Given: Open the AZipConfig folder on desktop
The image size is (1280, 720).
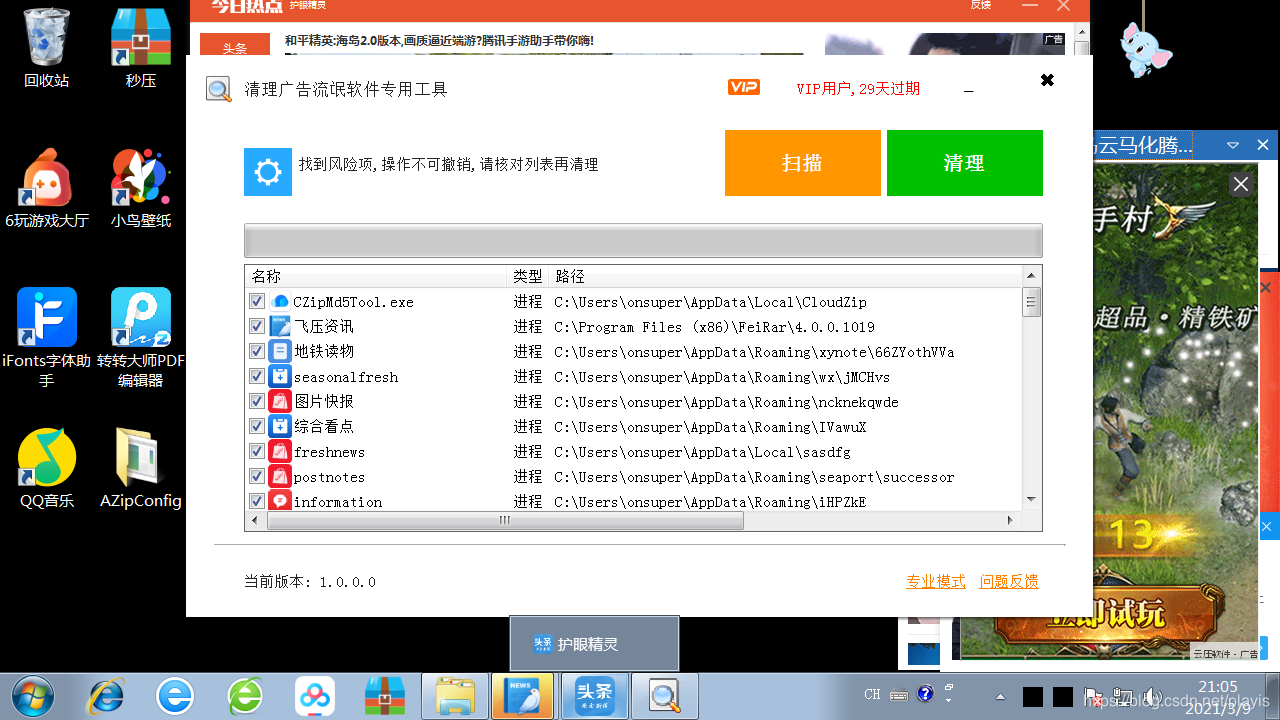Looking at the screenshot, I should pyautogui.click(x=141, y=468).
